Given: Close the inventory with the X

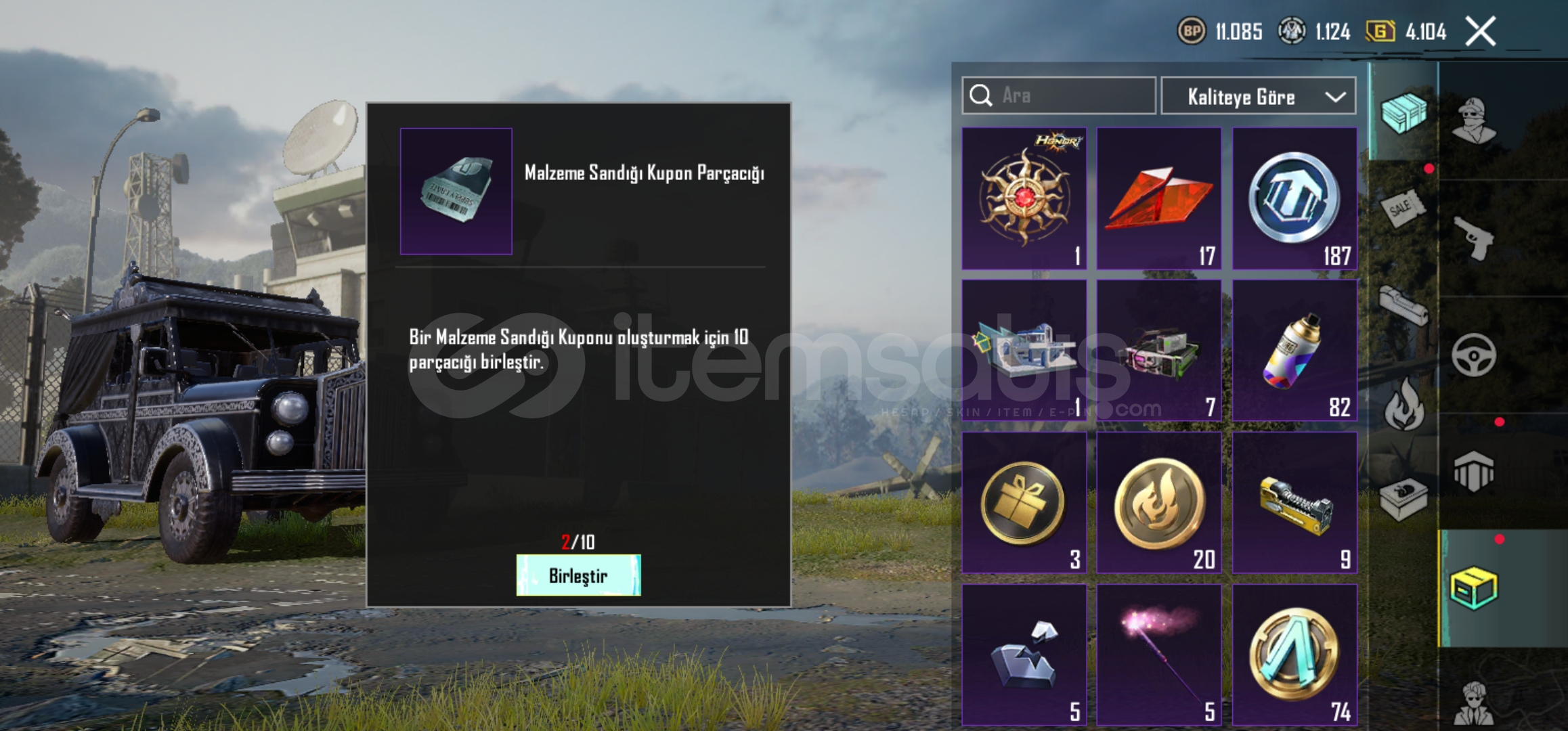Looking at the screenshot, I should pos(1481,31).
